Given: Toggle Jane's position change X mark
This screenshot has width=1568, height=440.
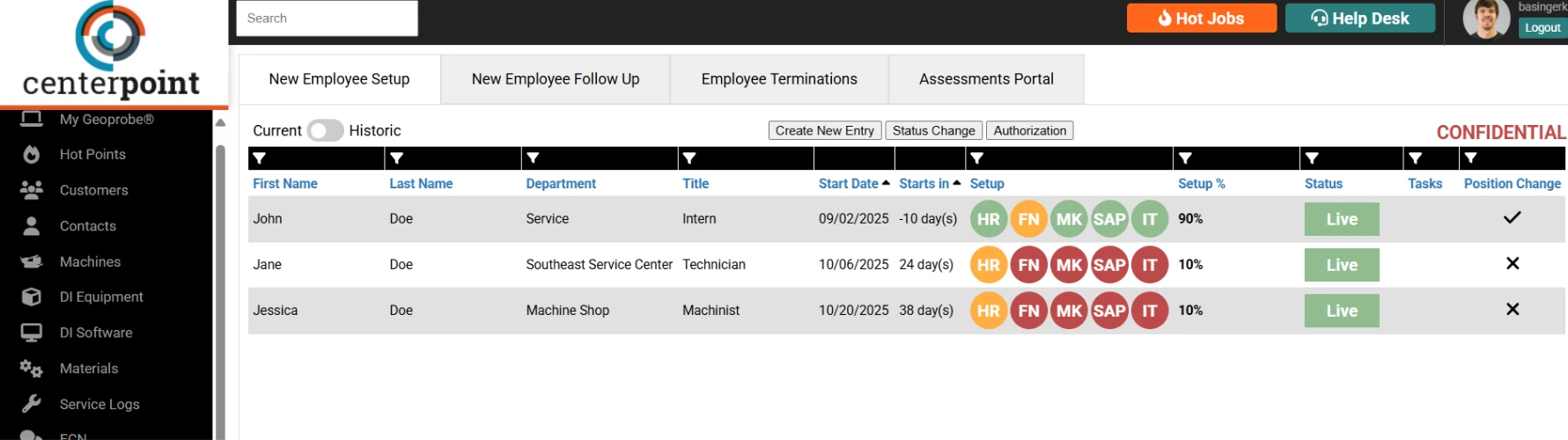Looking at the screenshot, I should click(1513, 263).
